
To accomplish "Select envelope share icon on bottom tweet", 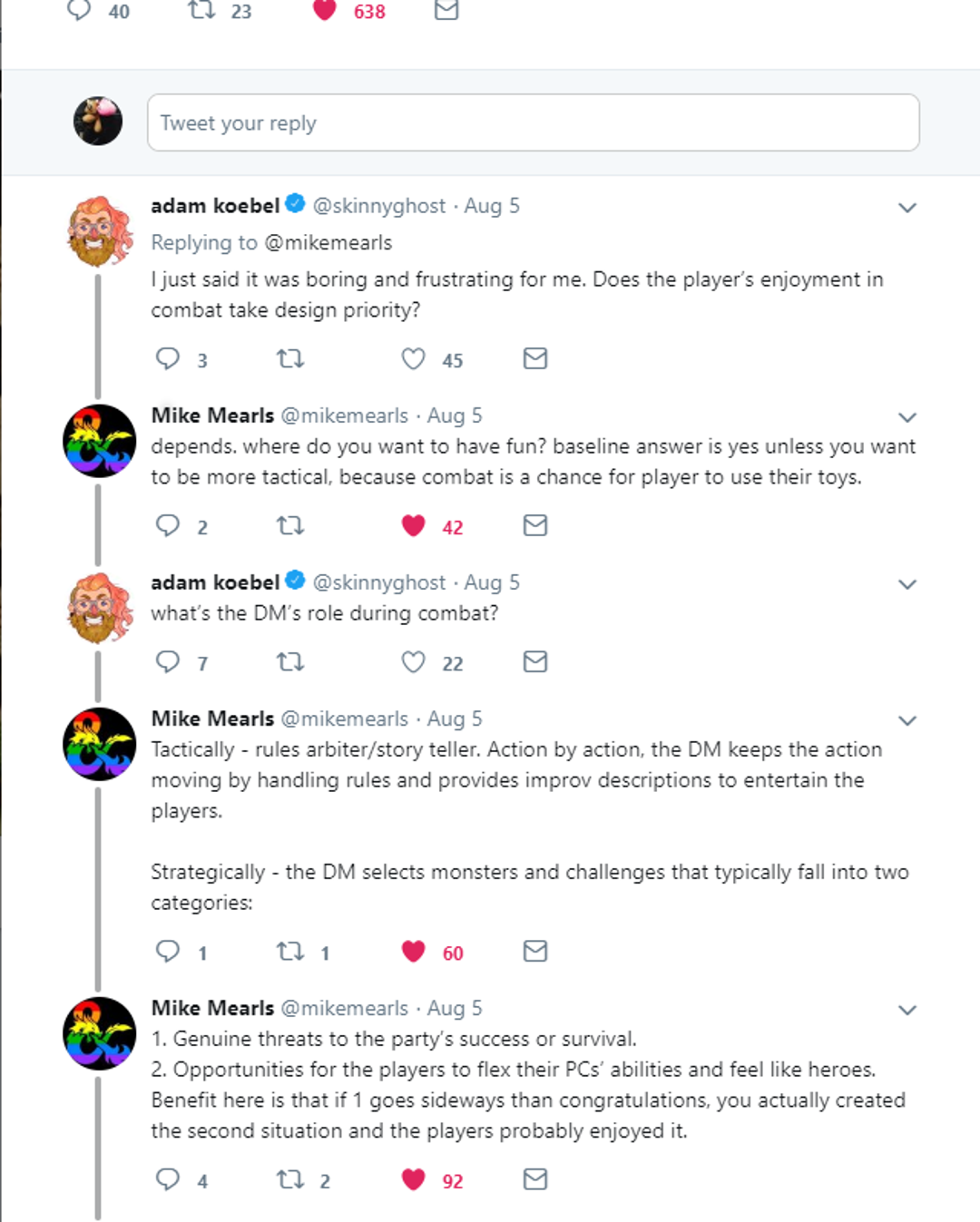I will (534, 1180).
